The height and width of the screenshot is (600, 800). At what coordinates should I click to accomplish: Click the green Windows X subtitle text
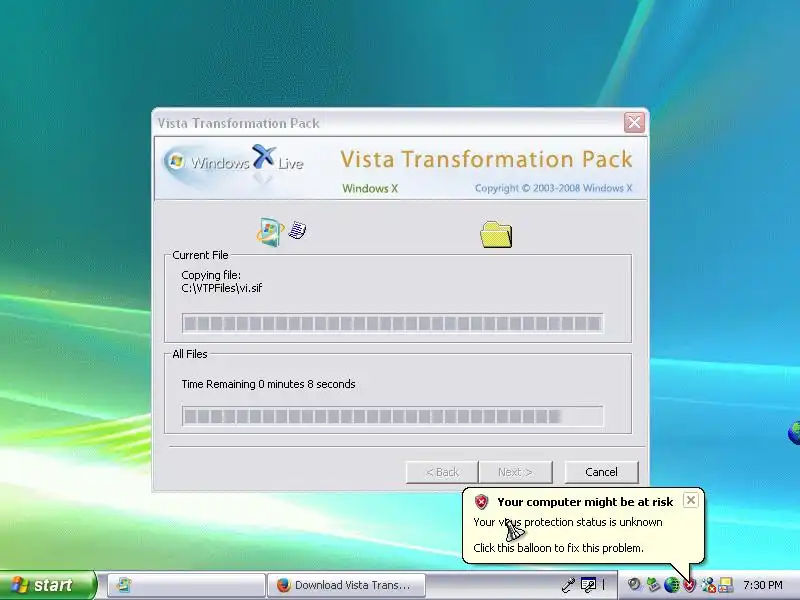tap(370, 188)
